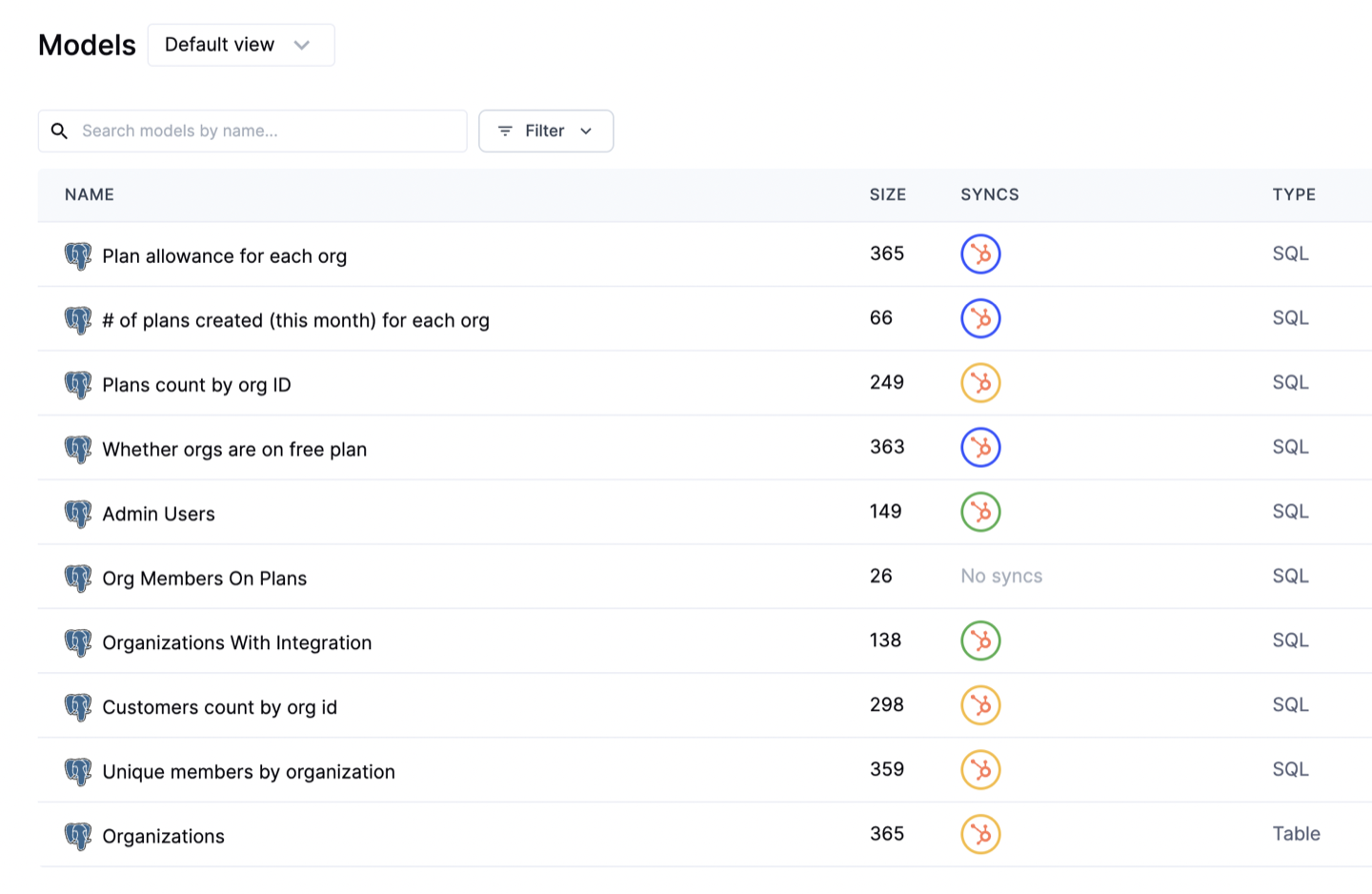
Task: Click size value 363
Action: [x=887, y=446]
